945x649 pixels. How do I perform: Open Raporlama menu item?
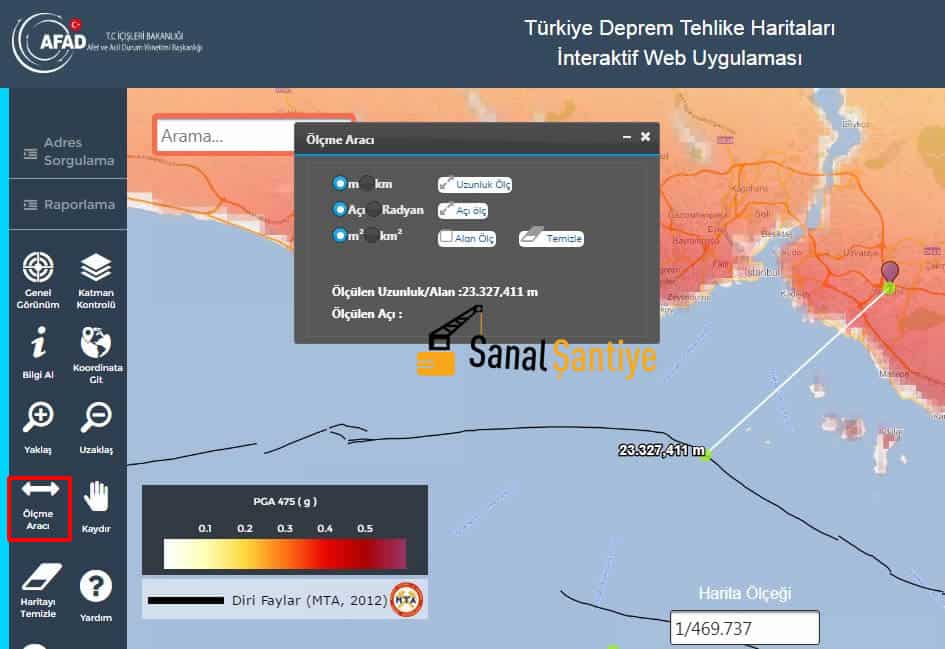(68, 205)
